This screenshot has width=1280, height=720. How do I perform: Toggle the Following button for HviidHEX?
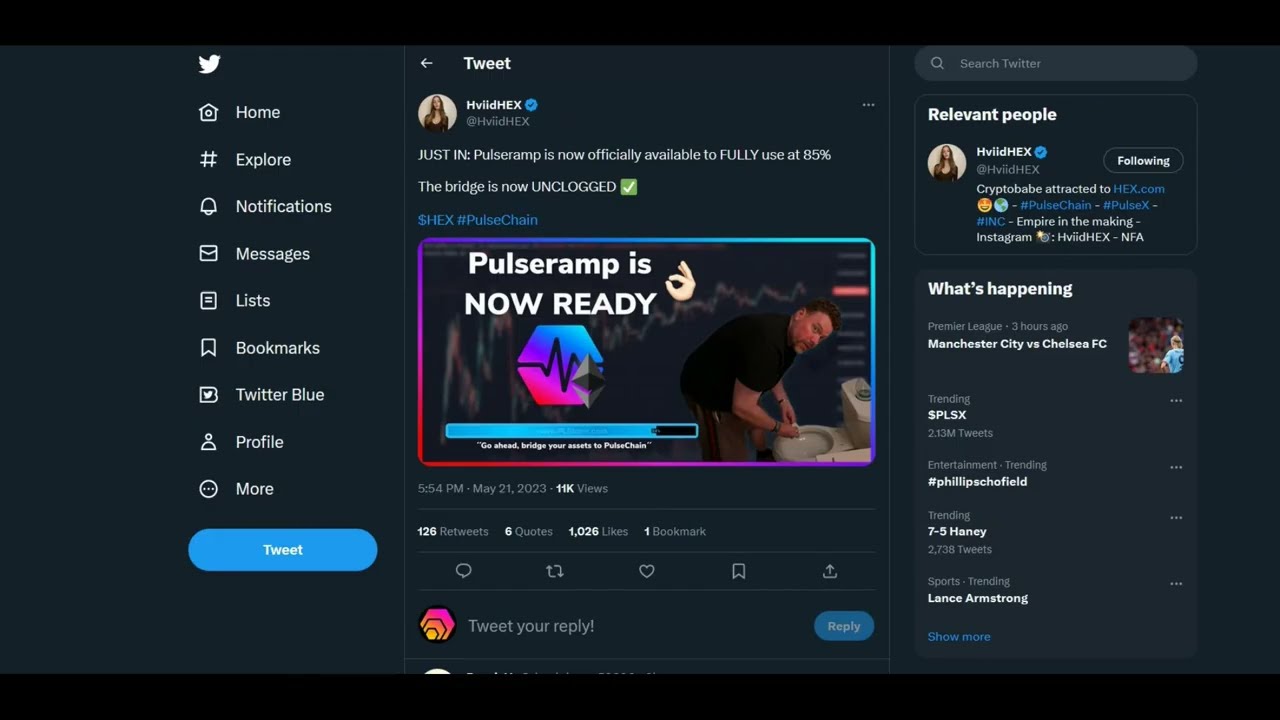tap(1143, 161)
